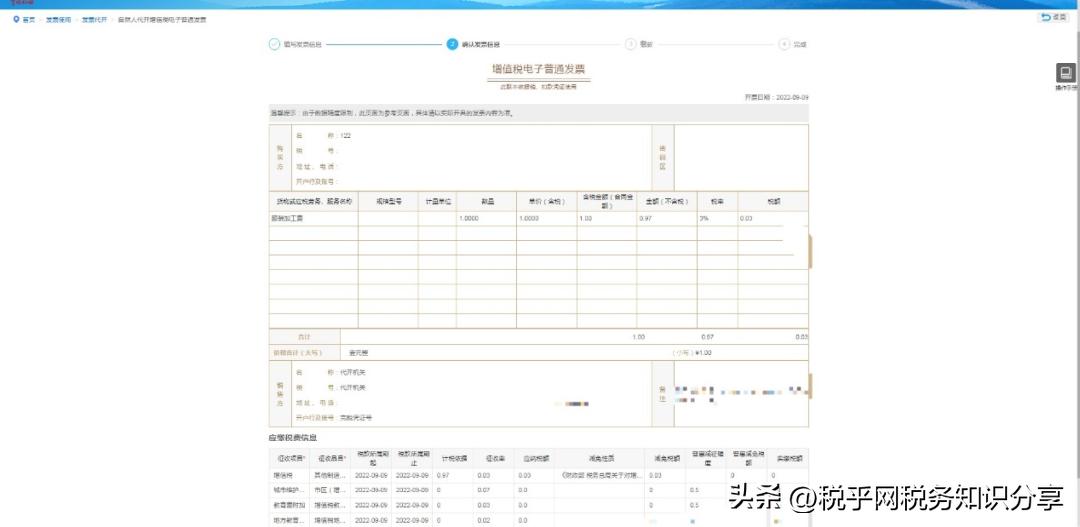The width and height of the screenshot is (1080, 527).
Task: Click the 返回 back button at top right
Action: [1055, 17]
